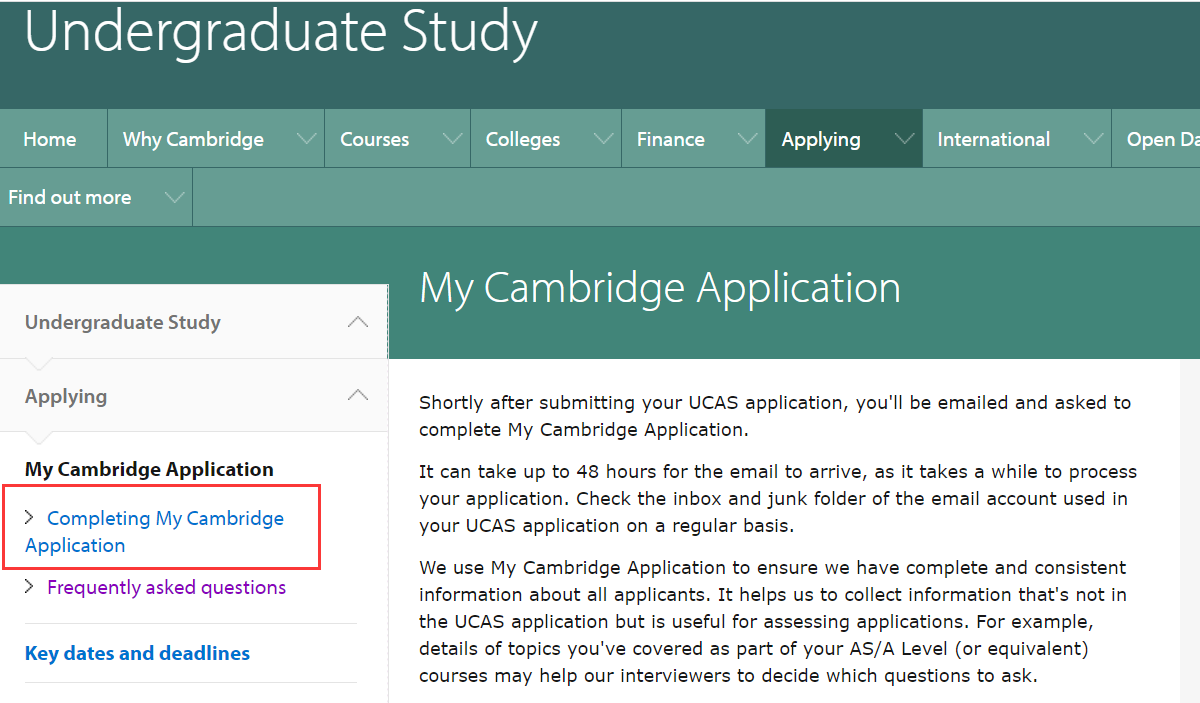Expand the Find out more chevron
1200x703 pixels.
point(175,197)
